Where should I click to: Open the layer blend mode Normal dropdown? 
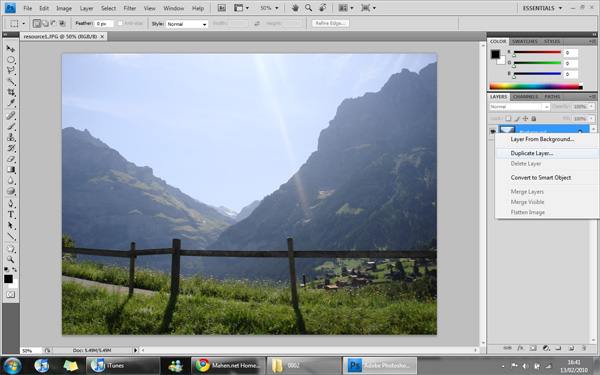(519, 107)
